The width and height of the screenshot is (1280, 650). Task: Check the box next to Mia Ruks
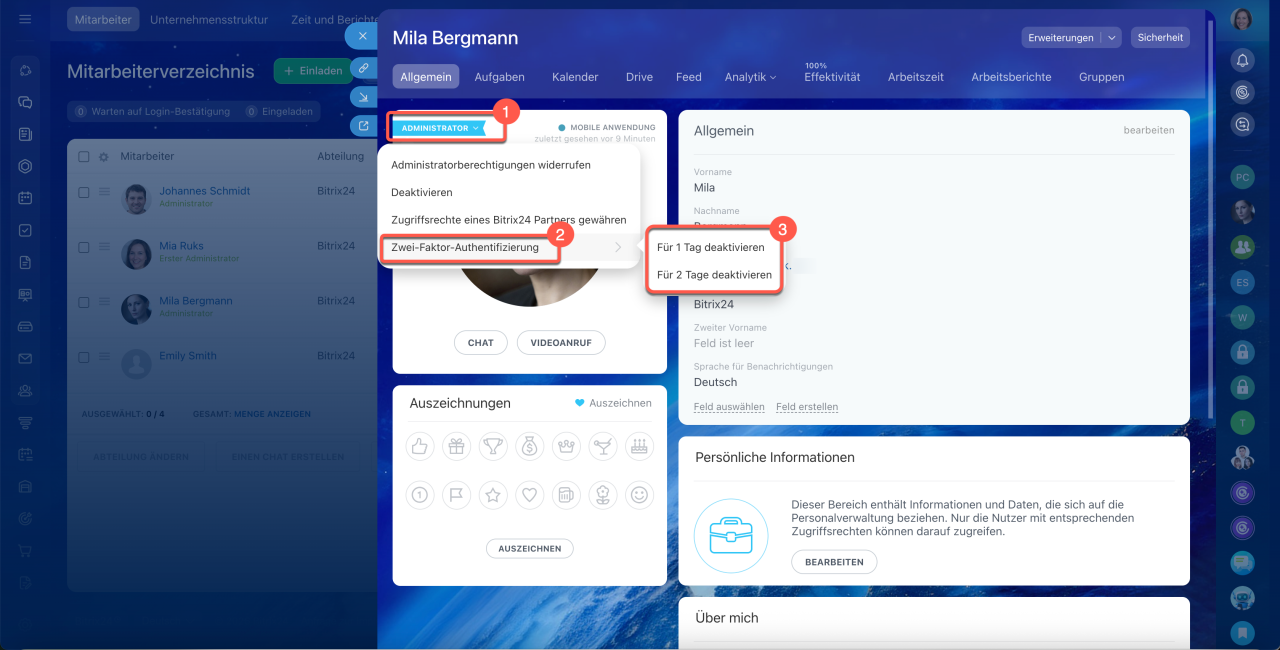point(84,247)
